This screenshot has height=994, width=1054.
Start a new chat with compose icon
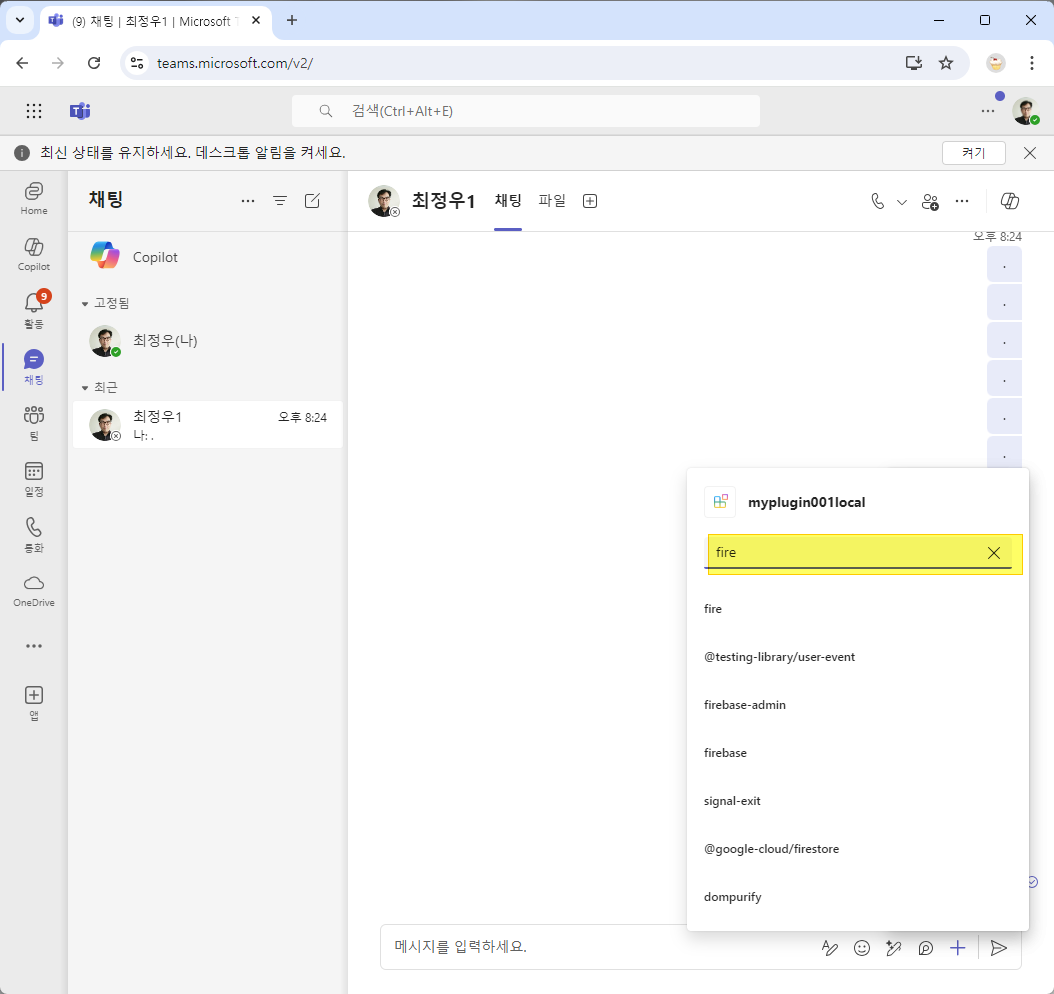pyautogui.click(x=313, y=200)
